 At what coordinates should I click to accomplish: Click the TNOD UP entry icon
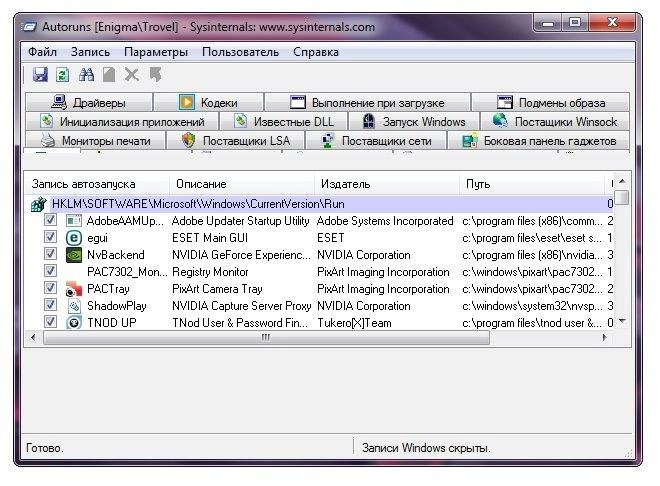(x=74, y=323)
